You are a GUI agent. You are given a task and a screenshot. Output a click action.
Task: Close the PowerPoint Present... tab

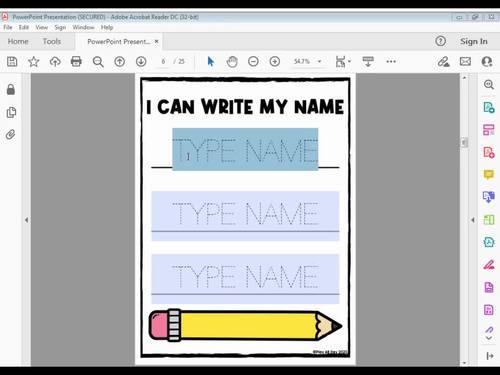(156, 41)
